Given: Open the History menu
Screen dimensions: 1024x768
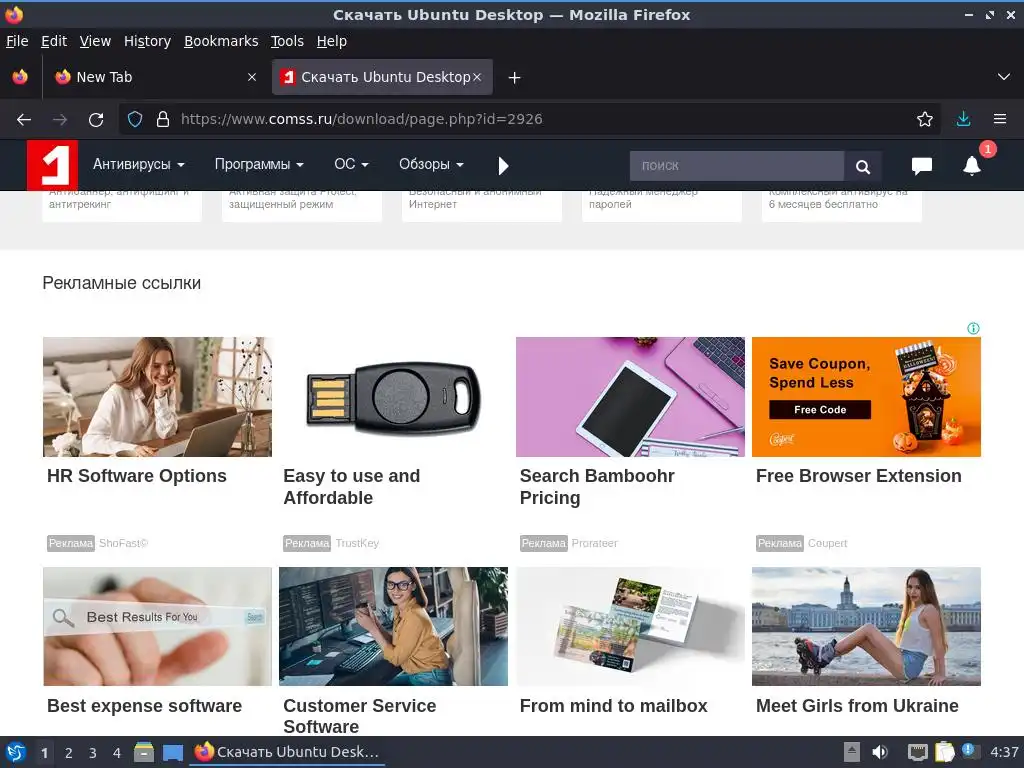Looking at the screenshot, I should [147, 41].
